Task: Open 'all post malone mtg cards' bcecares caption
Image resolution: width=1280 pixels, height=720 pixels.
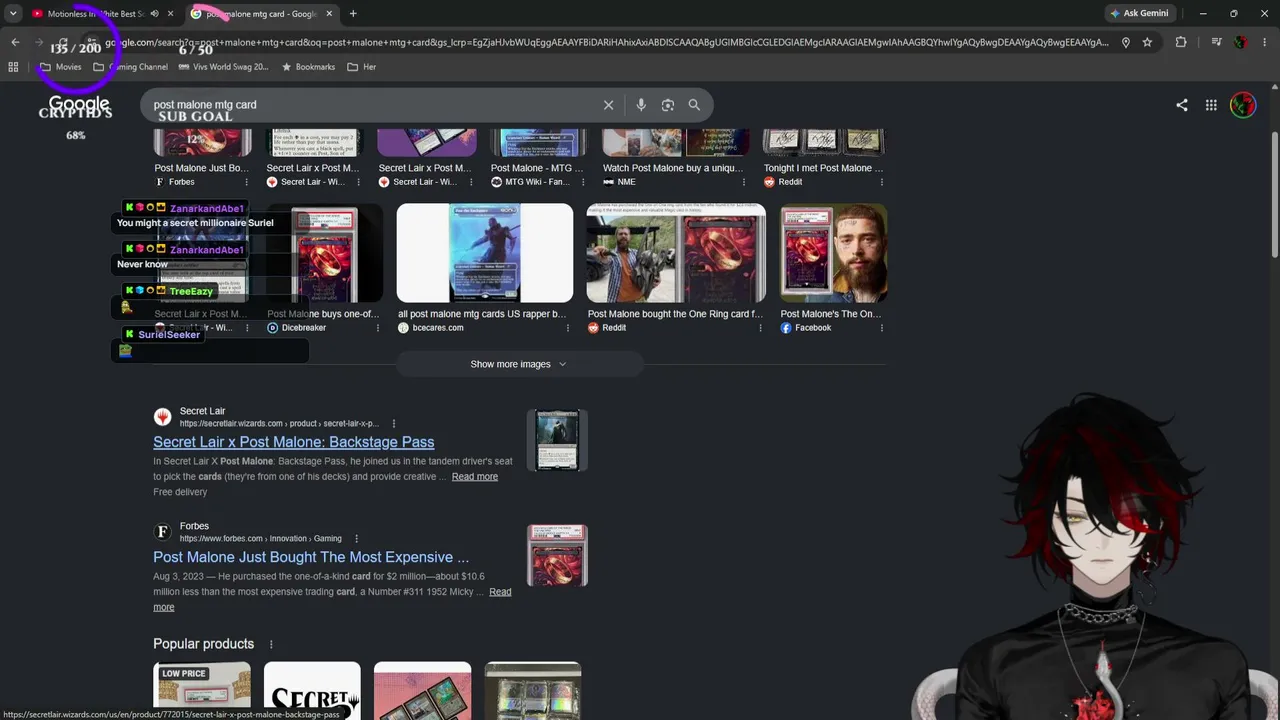Action: coord(482,314)
